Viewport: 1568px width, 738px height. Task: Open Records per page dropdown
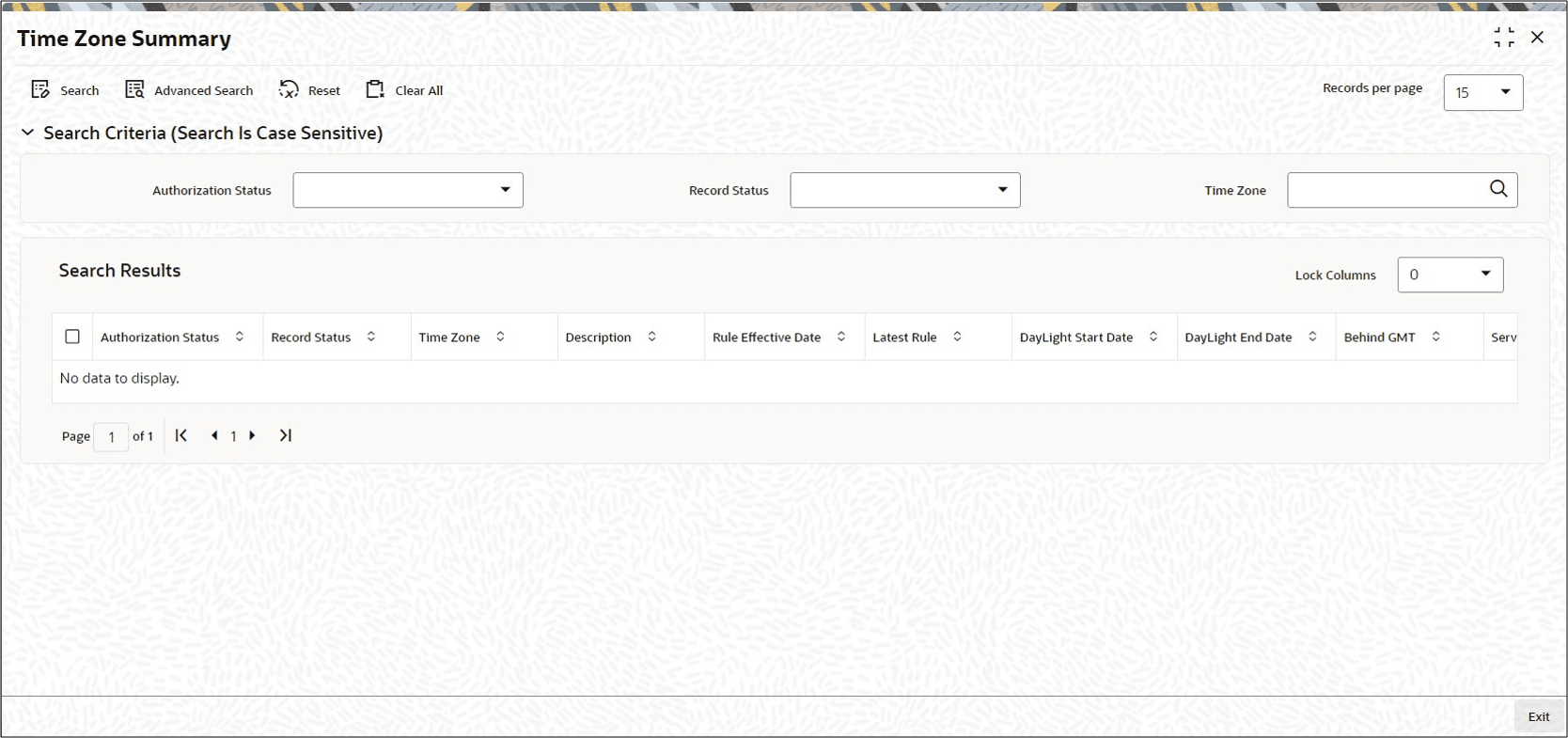[x=1483, y=92]
